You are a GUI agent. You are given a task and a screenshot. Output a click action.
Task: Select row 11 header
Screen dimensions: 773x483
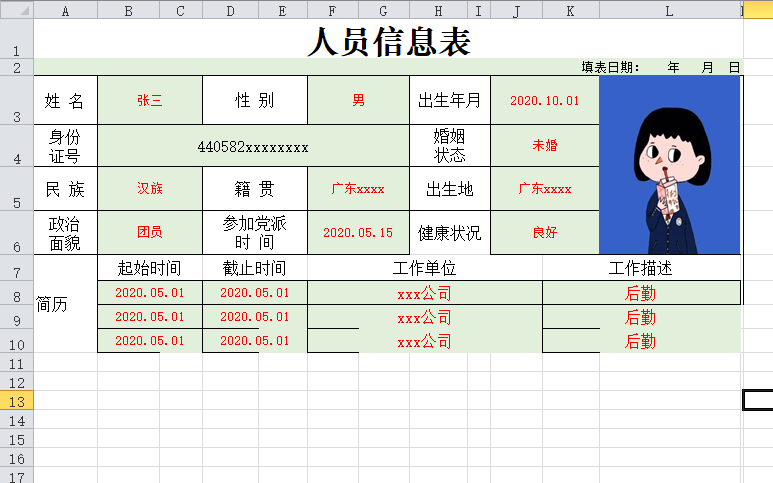17,362
